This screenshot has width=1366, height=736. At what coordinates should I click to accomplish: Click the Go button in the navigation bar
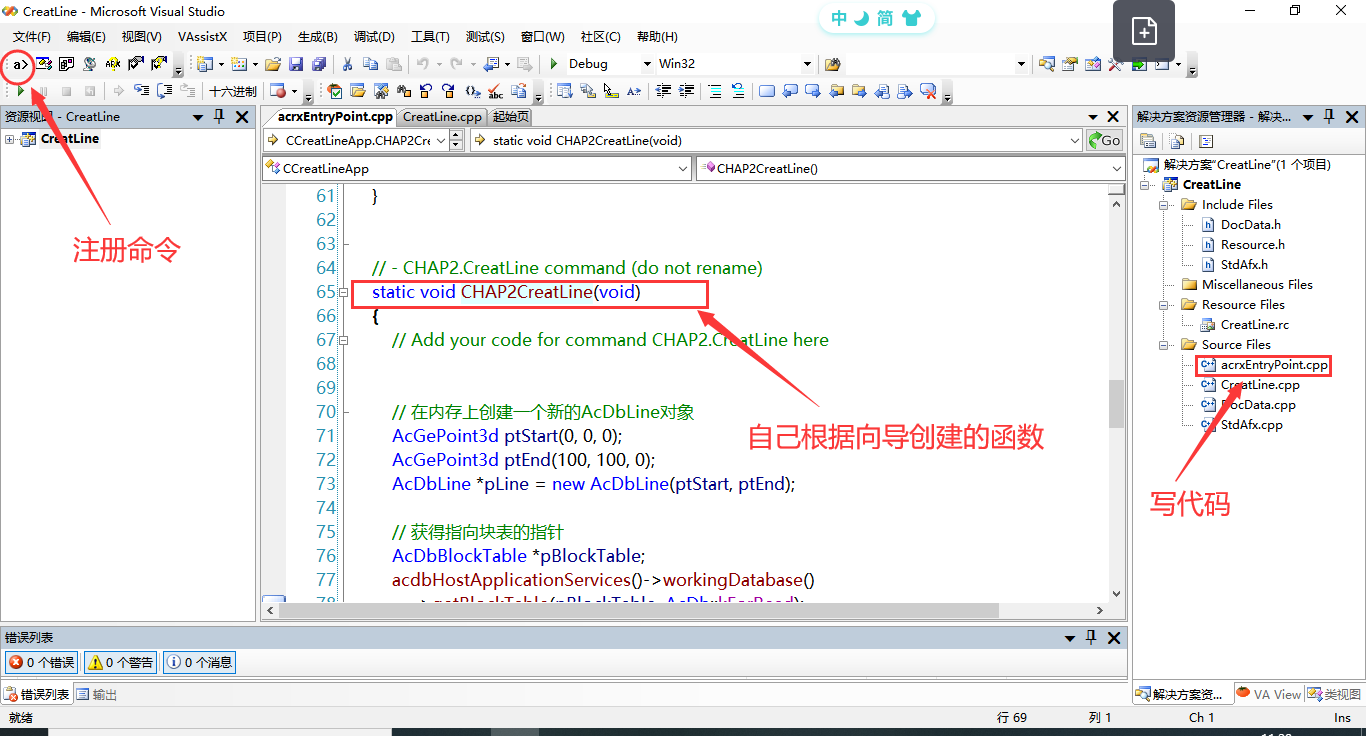[1104, 141]
